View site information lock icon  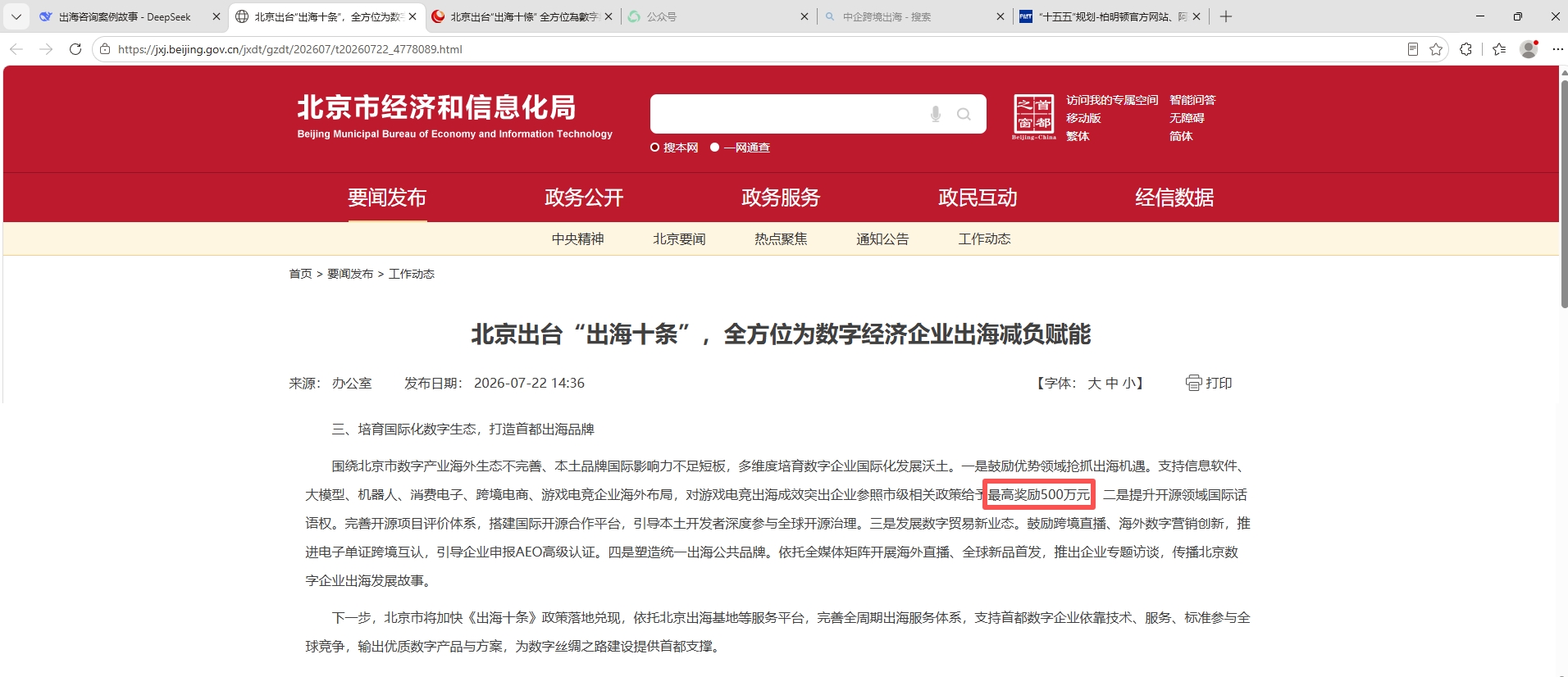104,49
